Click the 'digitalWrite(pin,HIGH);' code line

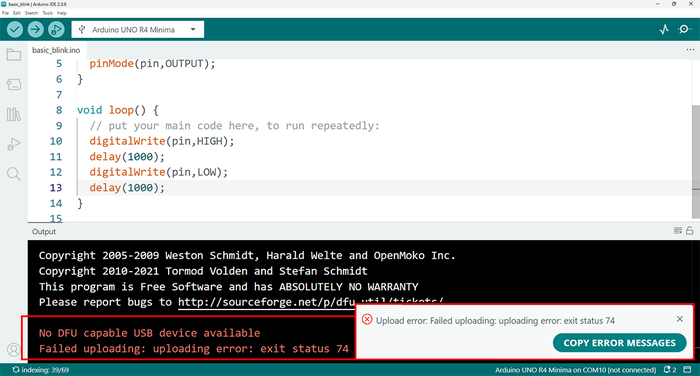162,141
